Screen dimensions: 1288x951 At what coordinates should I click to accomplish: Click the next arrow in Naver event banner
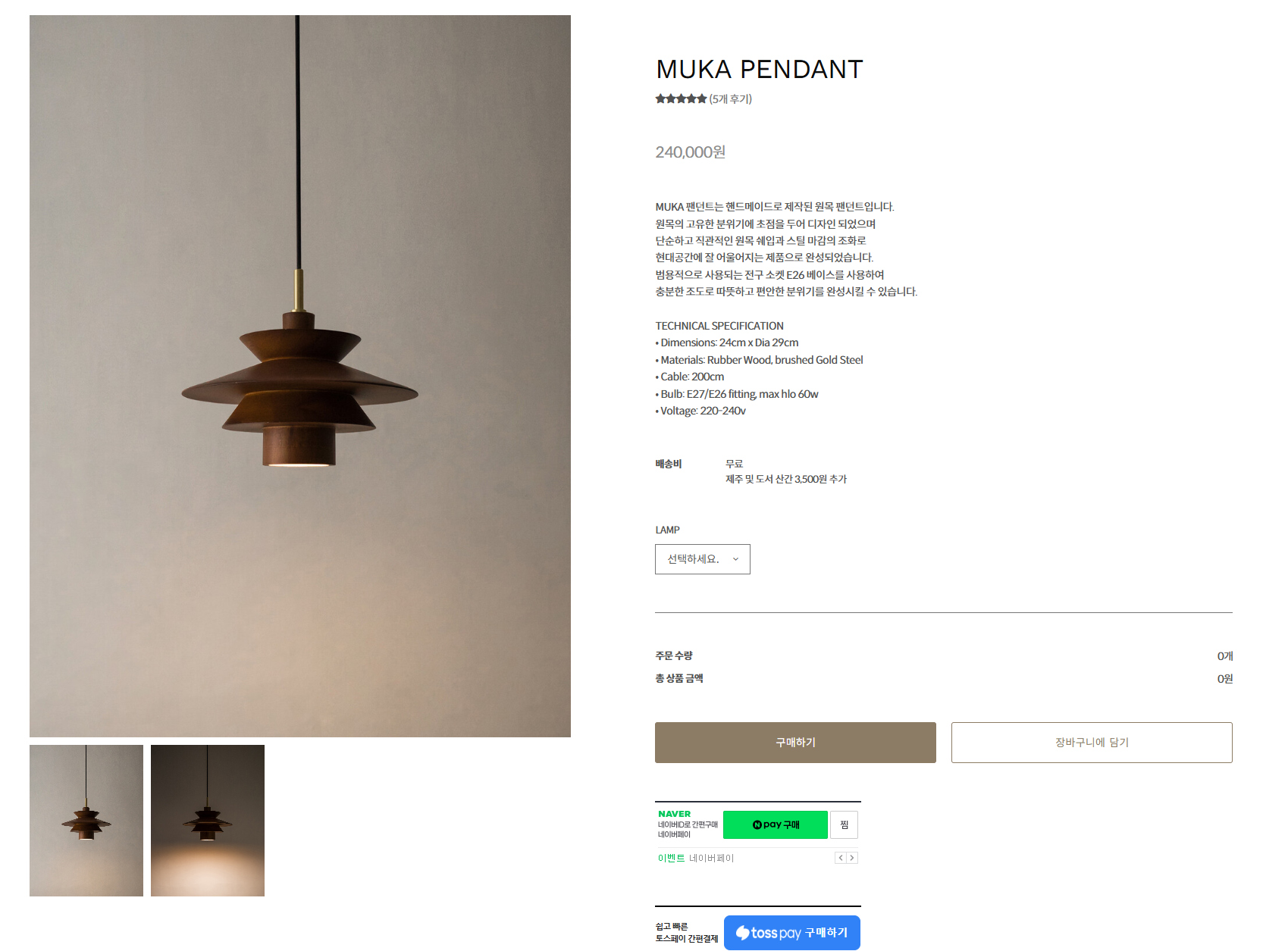852,858
